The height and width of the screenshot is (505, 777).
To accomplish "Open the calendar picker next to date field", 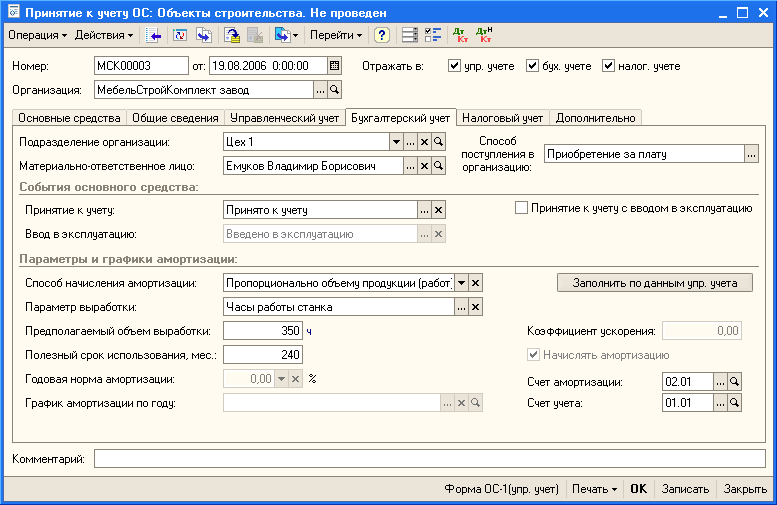I will (334, 65).
